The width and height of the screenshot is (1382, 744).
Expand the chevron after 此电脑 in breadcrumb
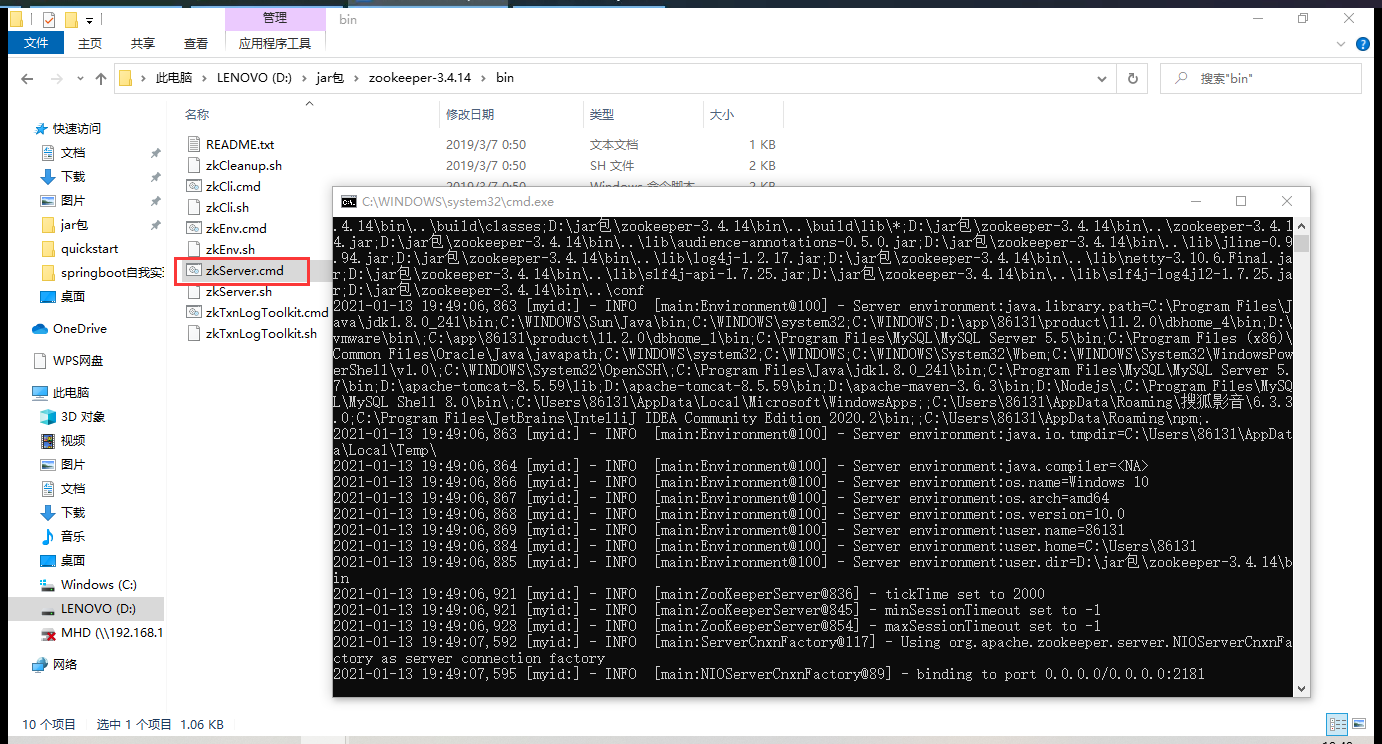(x=204, y=78)
